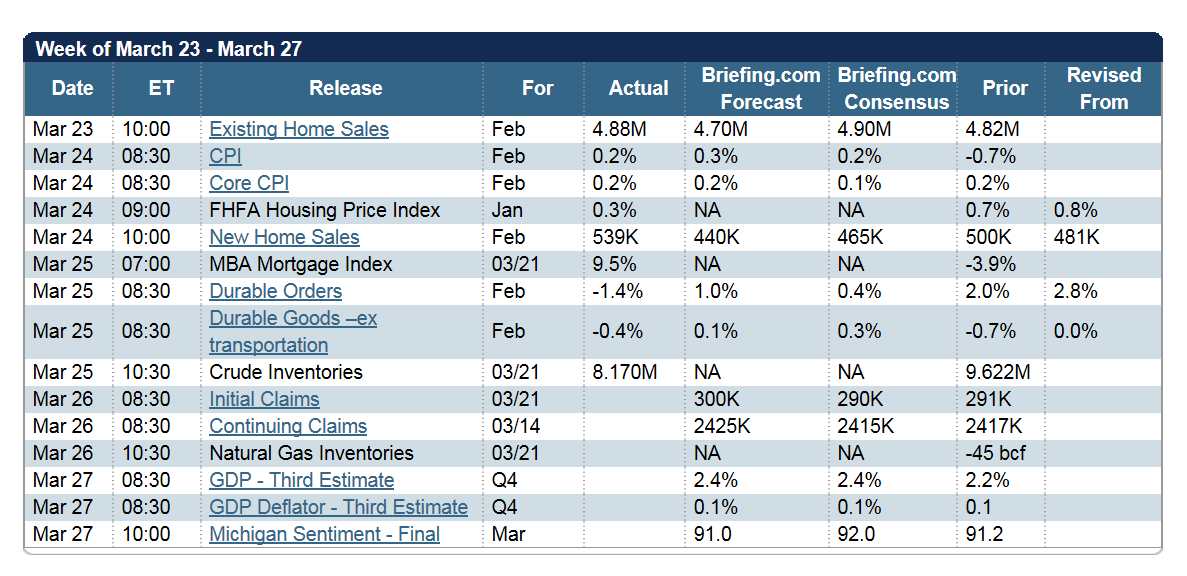Screen dimensions: 1187x576
Task: Click GDP Deflator - Third Estimate link
Action: point(338,507)
